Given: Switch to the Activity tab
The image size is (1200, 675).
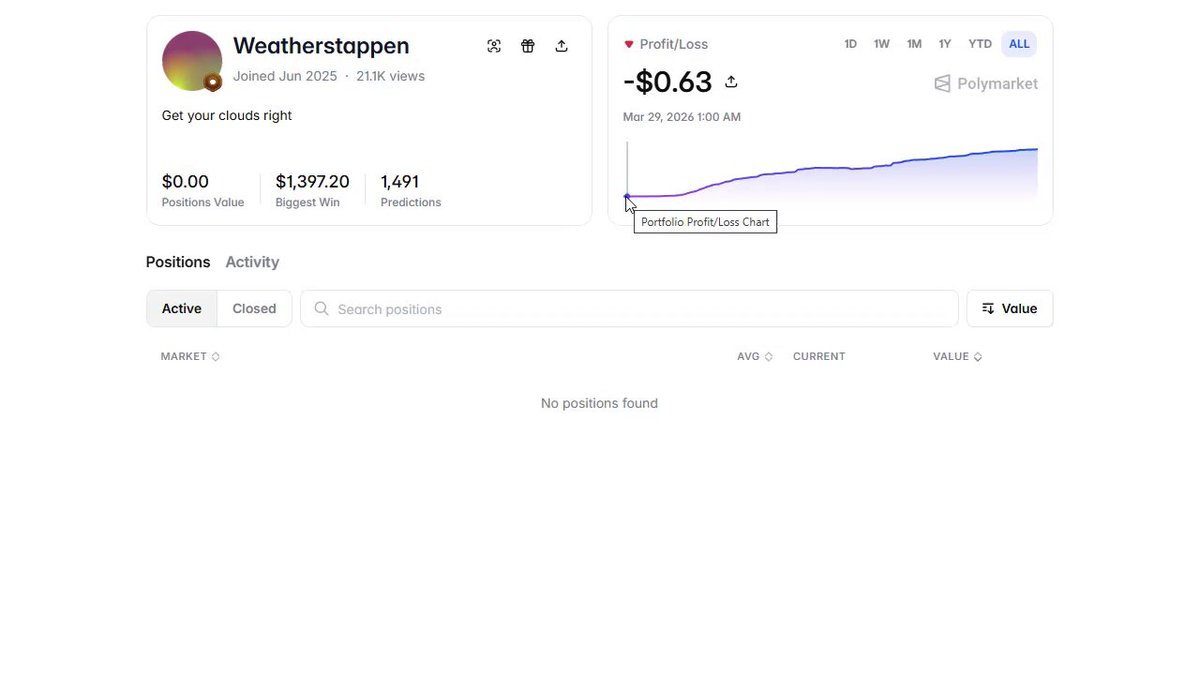Looking at the screenshot, I should [252, 262].
